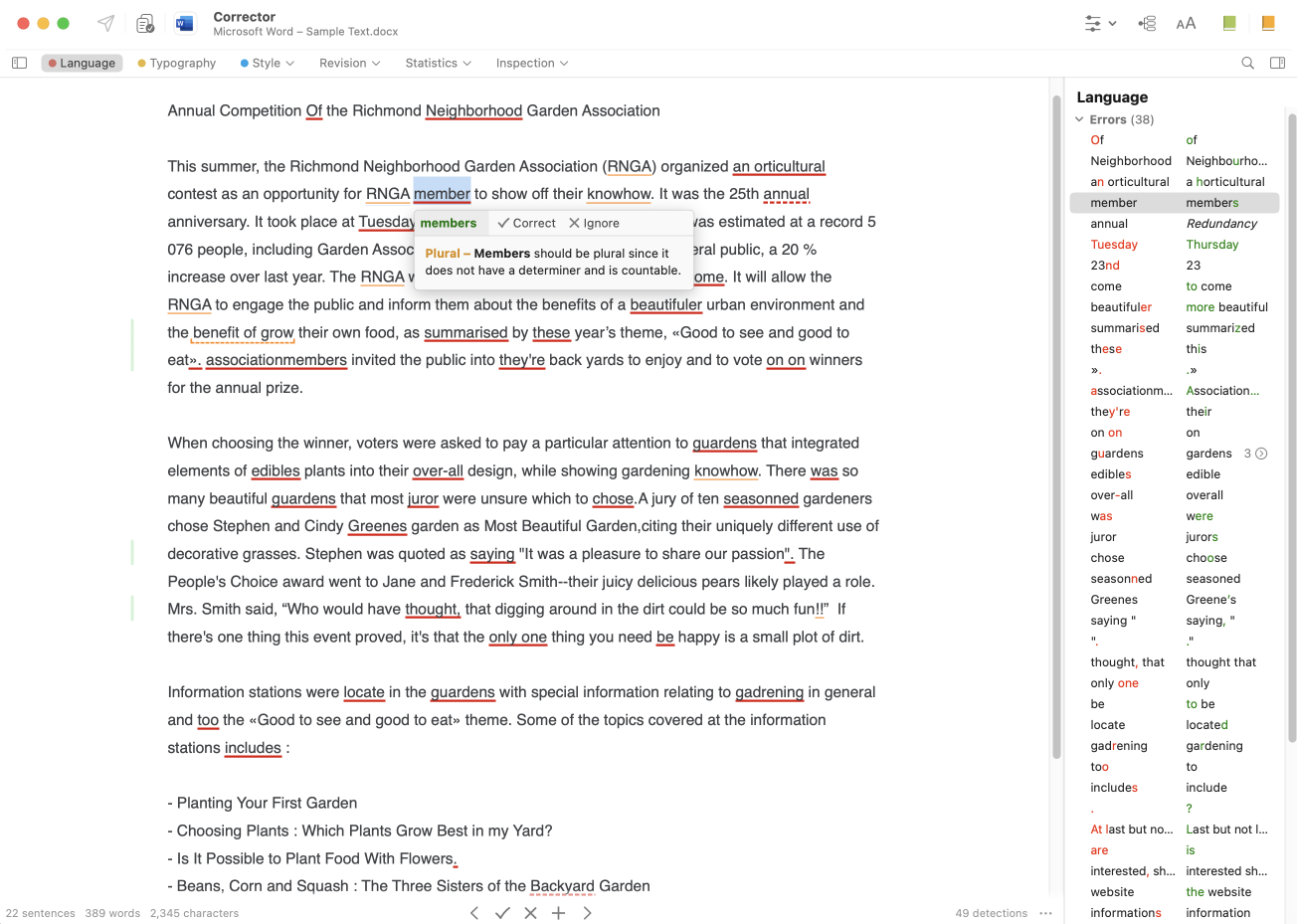Select the Language tab
This screenshot has height=924, width=1297.
[82, 63]
